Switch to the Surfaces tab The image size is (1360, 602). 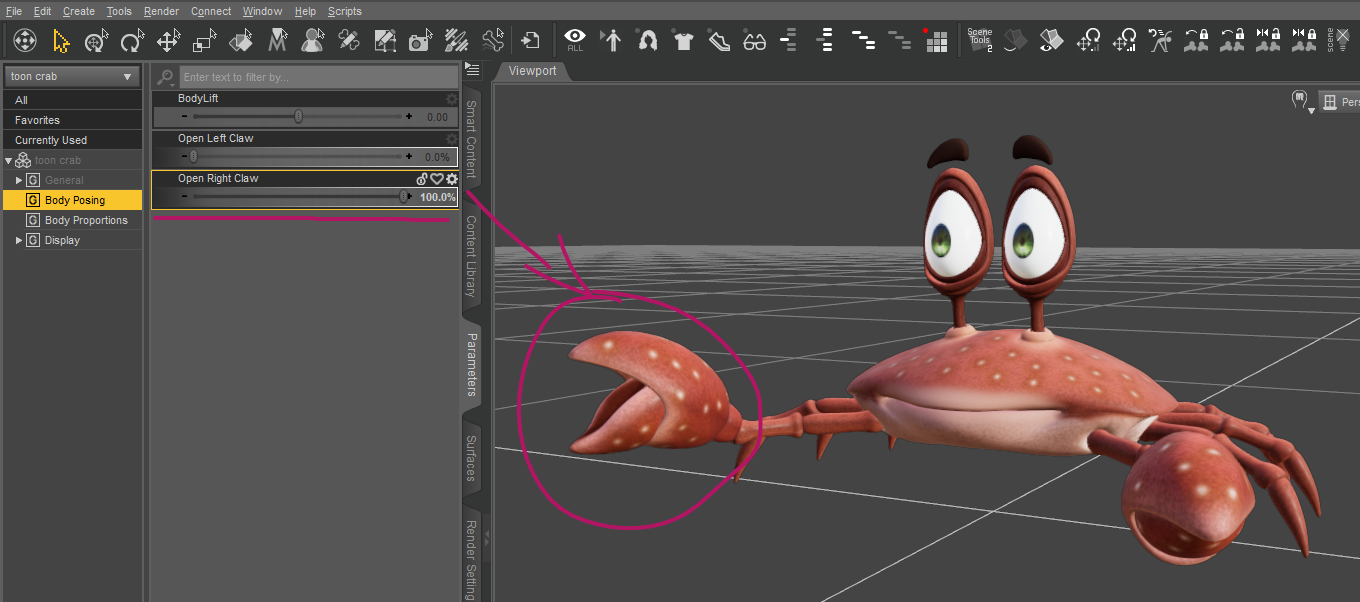click(x=471, y=459)
